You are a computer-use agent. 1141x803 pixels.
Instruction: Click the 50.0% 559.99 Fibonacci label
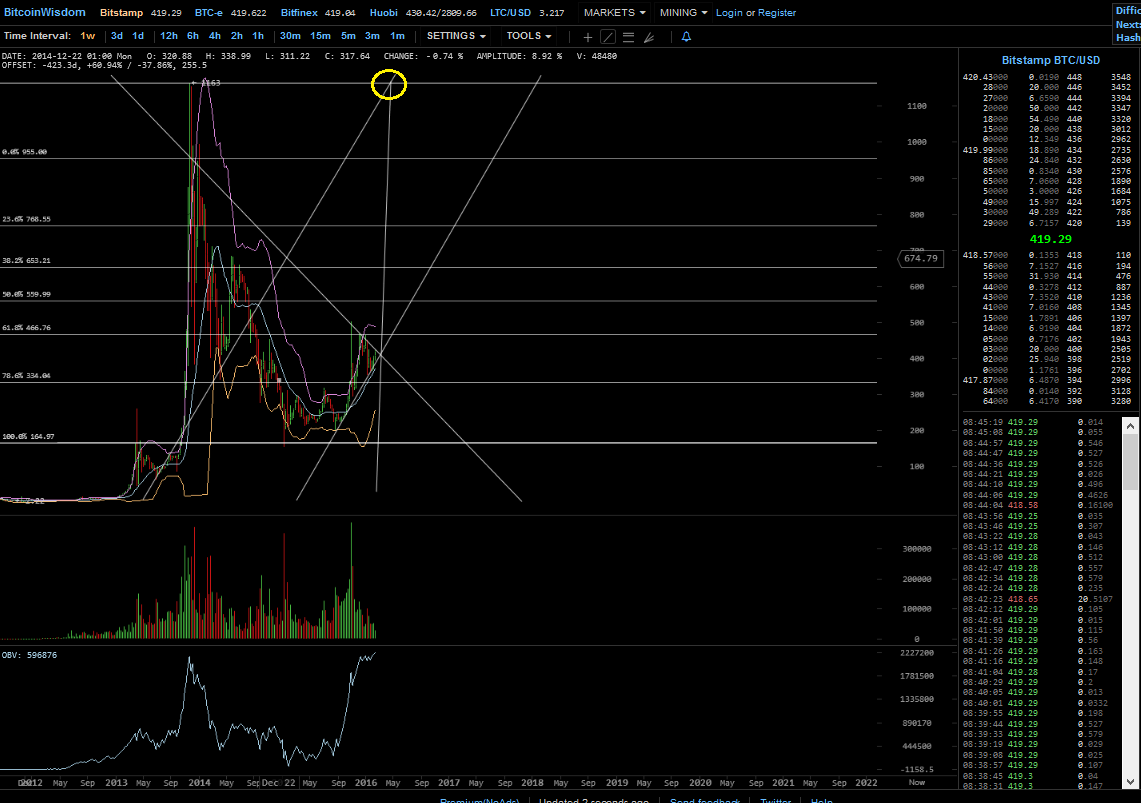(x=26, y=295)
